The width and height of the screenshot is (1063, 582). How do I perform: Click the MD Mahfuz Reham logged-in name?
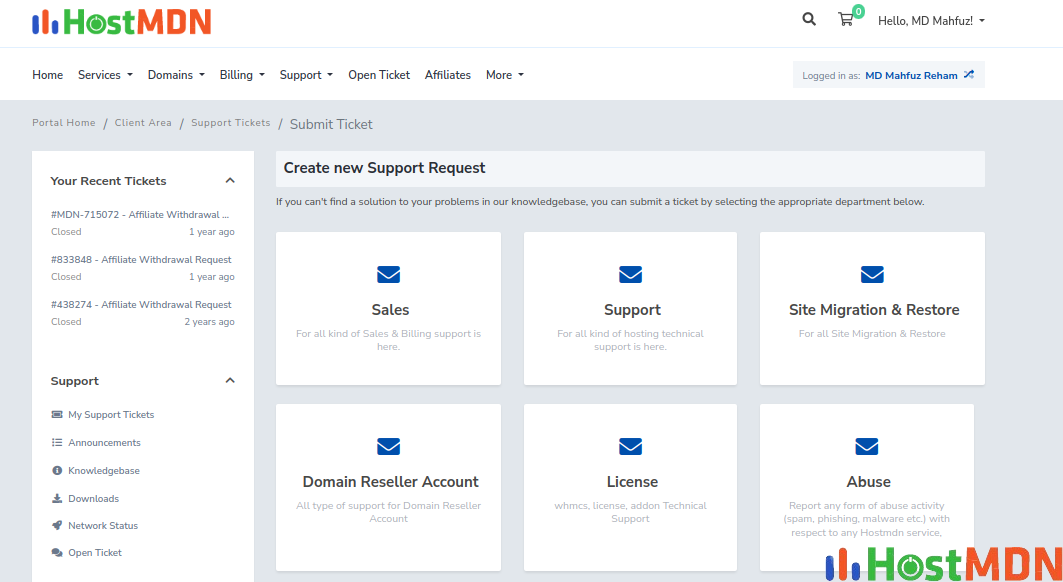pyautogui.click(x=911, y=75)
